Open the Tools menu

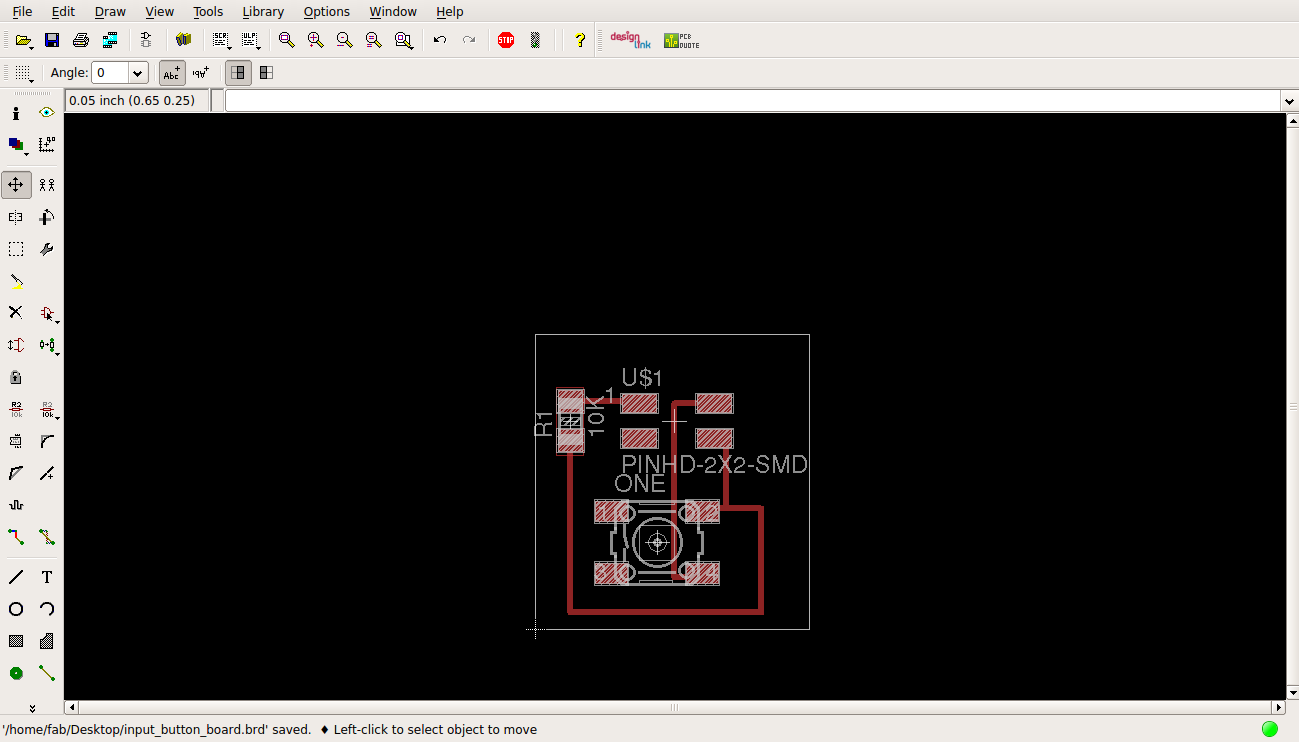pyautogui.click(x=208, y=11)
